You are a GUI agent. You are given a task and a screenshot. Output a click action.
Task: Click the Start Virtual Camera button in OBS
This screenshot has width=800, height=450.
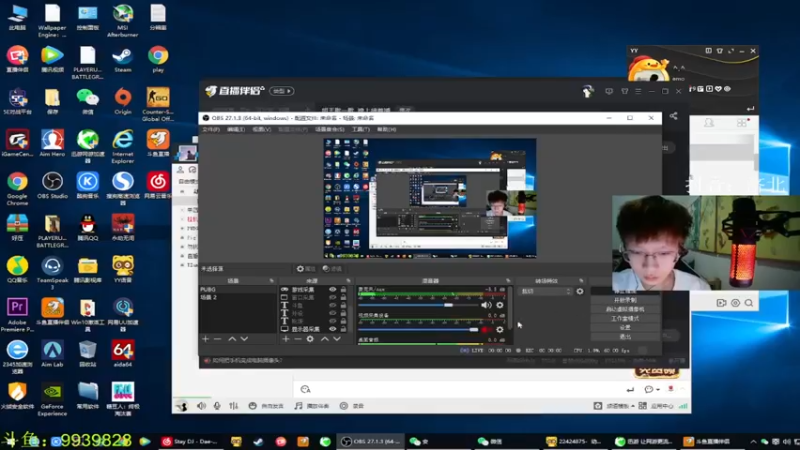(625, 309)
